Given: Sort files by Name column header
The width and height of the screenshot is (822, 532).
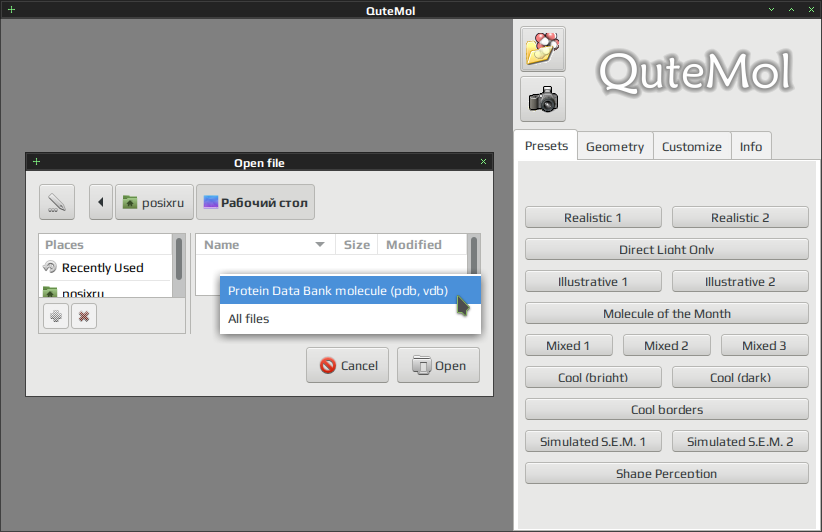Looking at the screenshot, I should 265,245.
